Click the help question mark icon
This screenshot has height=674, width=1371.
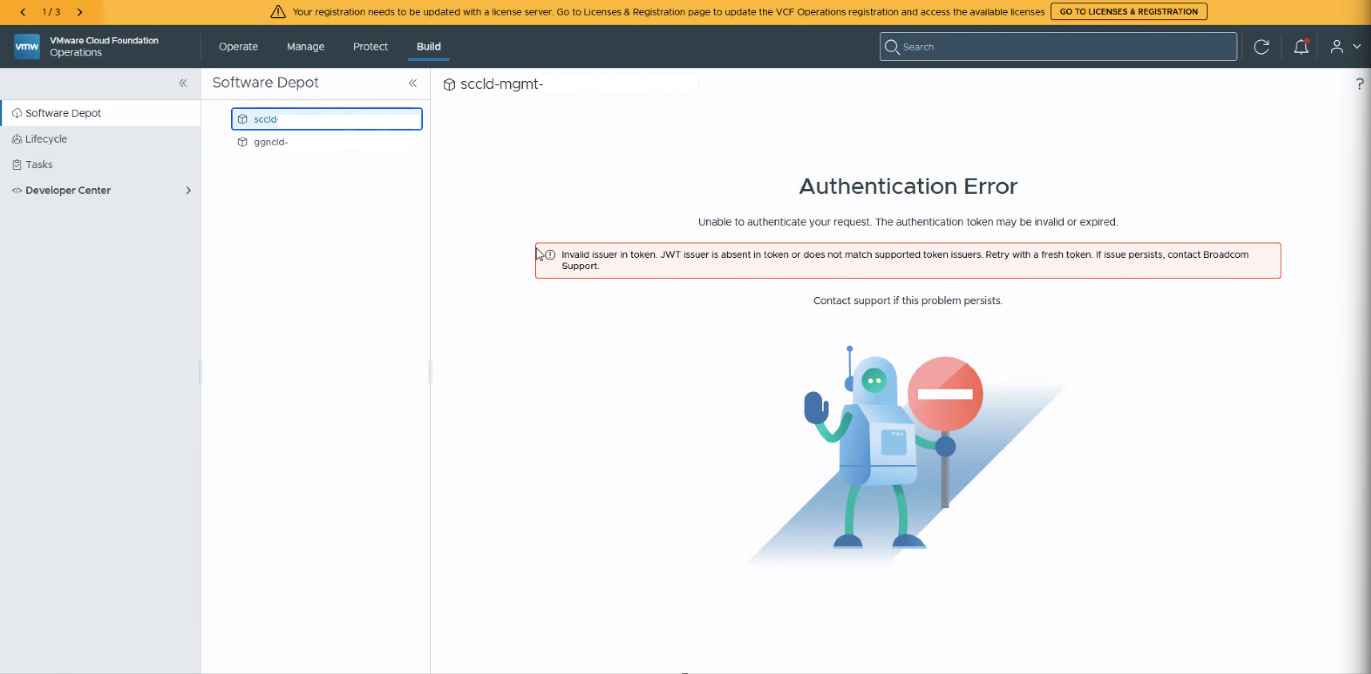coord(1360,84)
